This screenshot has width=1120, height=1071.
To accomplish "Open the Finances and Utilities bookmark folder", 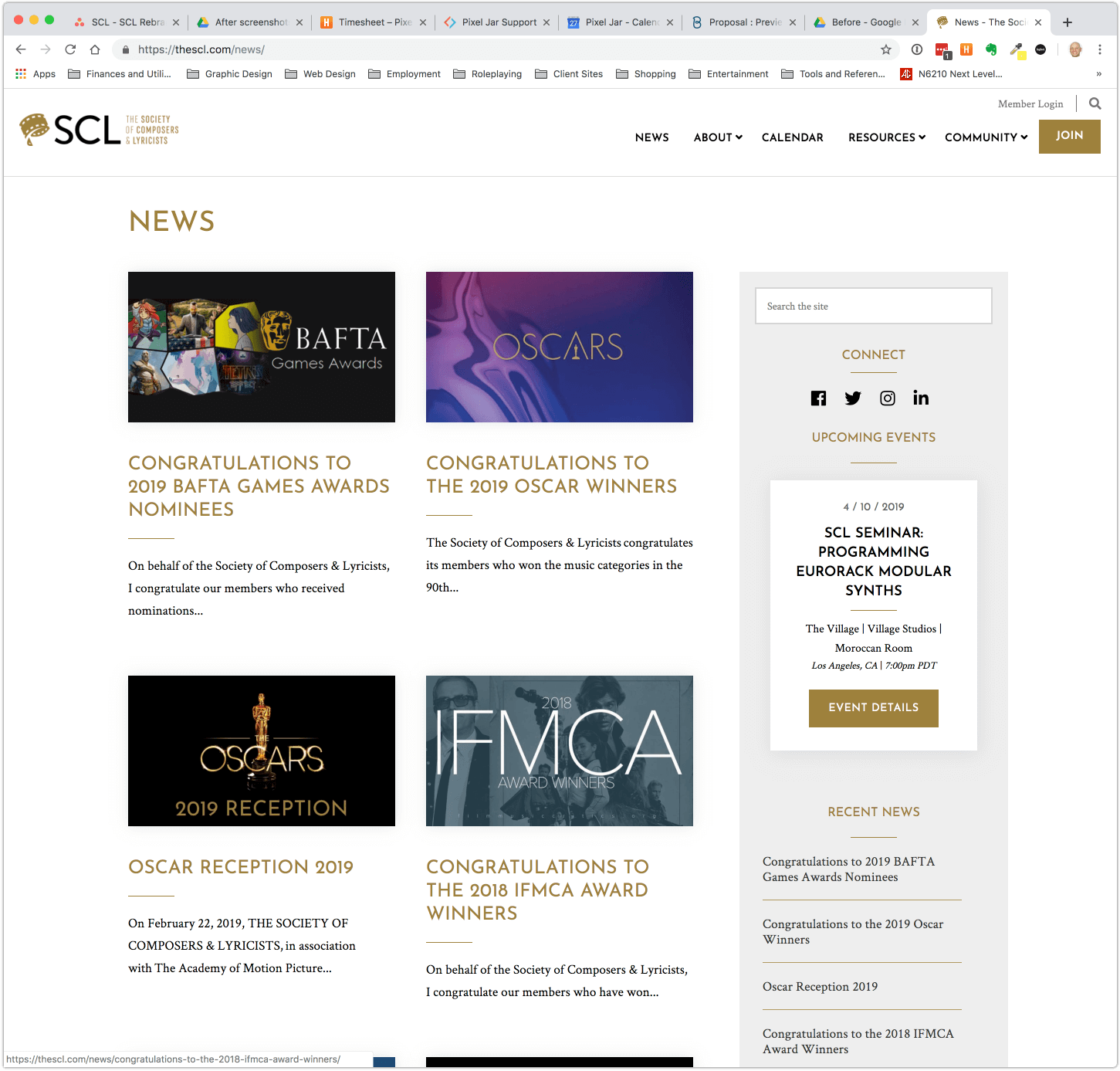I will pos(120,74).
